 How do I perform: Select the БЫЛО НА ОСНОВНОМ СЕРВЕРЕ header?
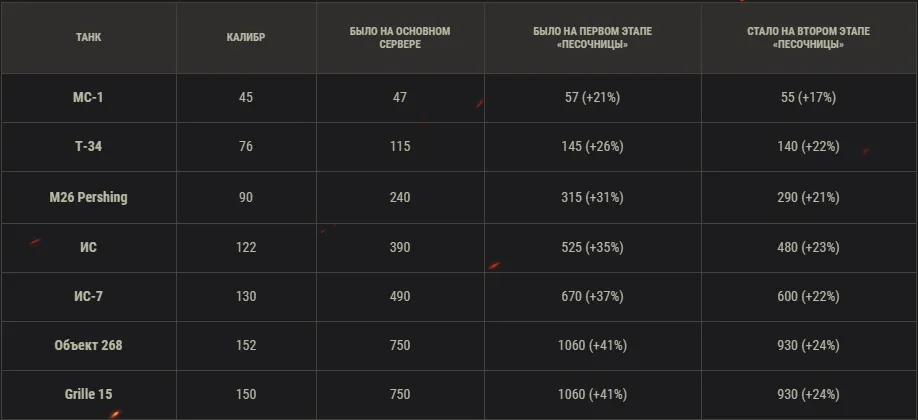coord(400,38)
